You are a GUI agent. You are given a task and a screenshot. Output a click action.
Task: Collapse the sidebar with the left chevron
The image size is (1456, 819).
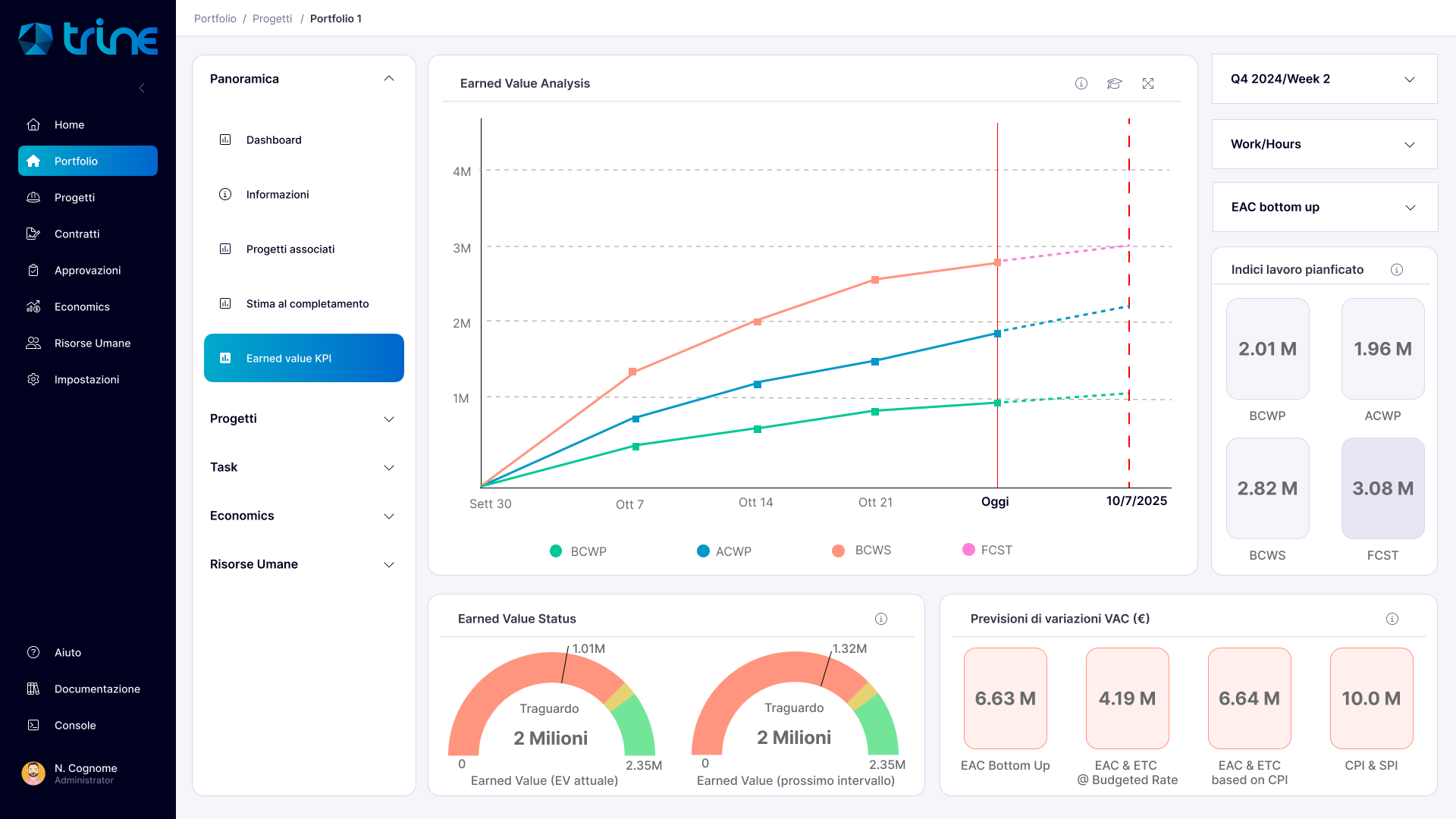click(142, 88)
